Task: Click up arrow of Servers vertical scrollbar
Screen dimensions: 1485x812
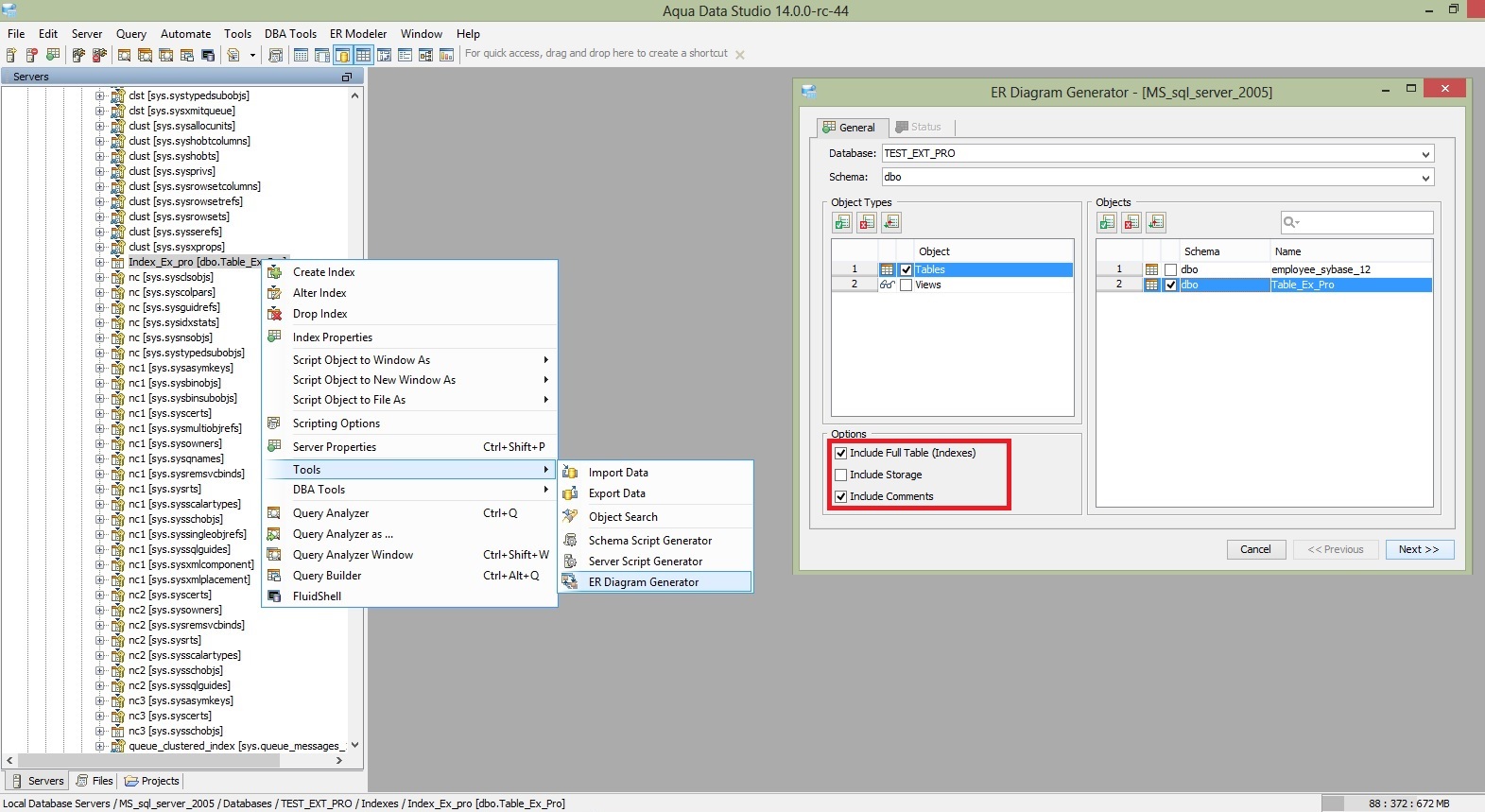Action: coord(355,95)
